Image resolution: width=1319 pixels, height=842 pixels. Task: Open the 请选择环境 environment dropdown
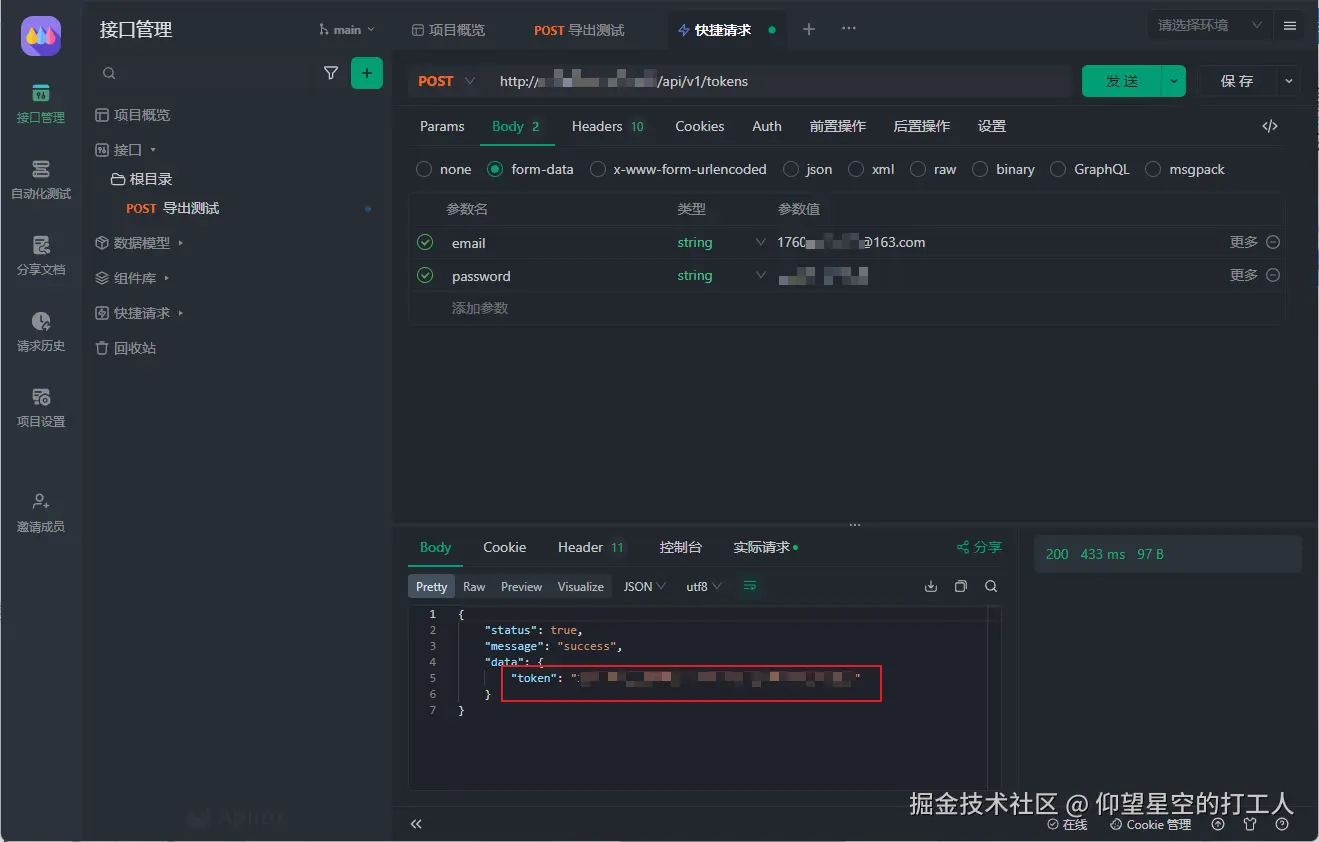pyautogui.click(x=1210, y=25)
